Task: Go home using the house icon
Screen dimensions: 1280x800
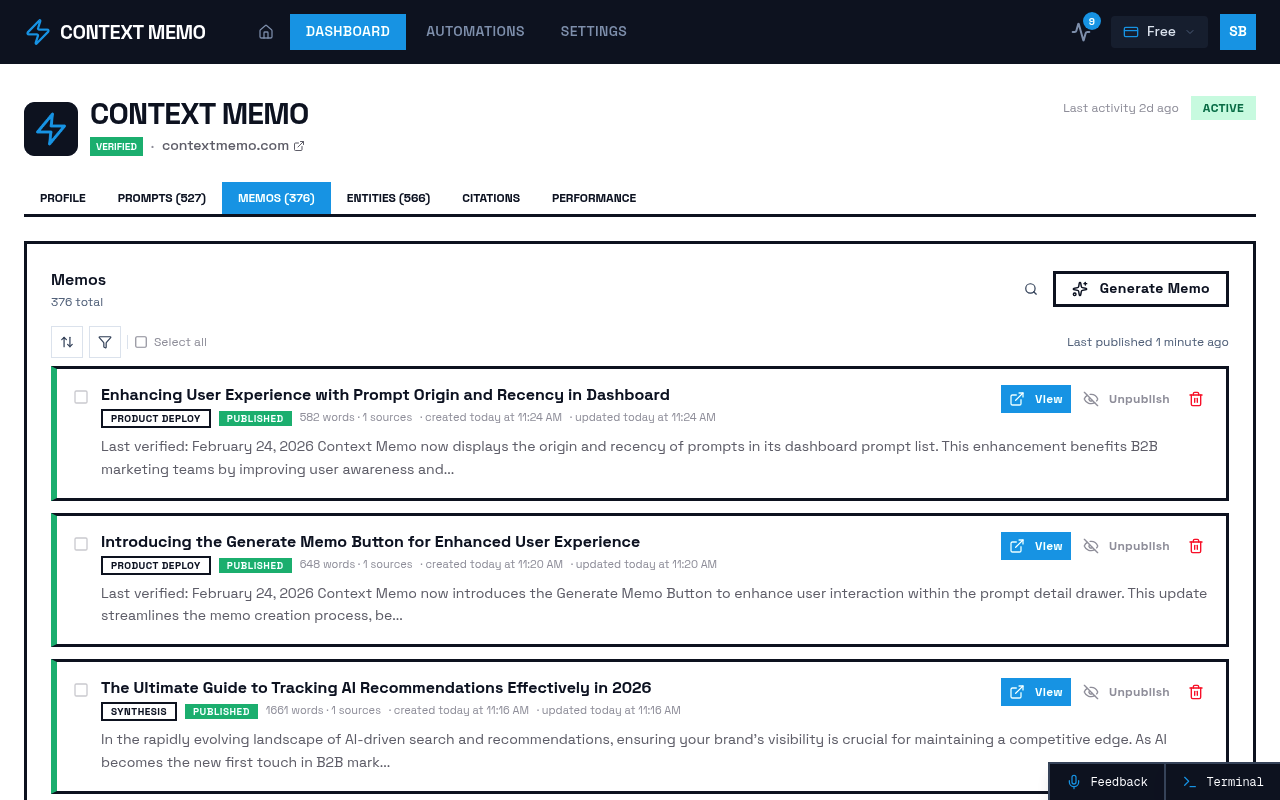Action: (x=266, y=31)
